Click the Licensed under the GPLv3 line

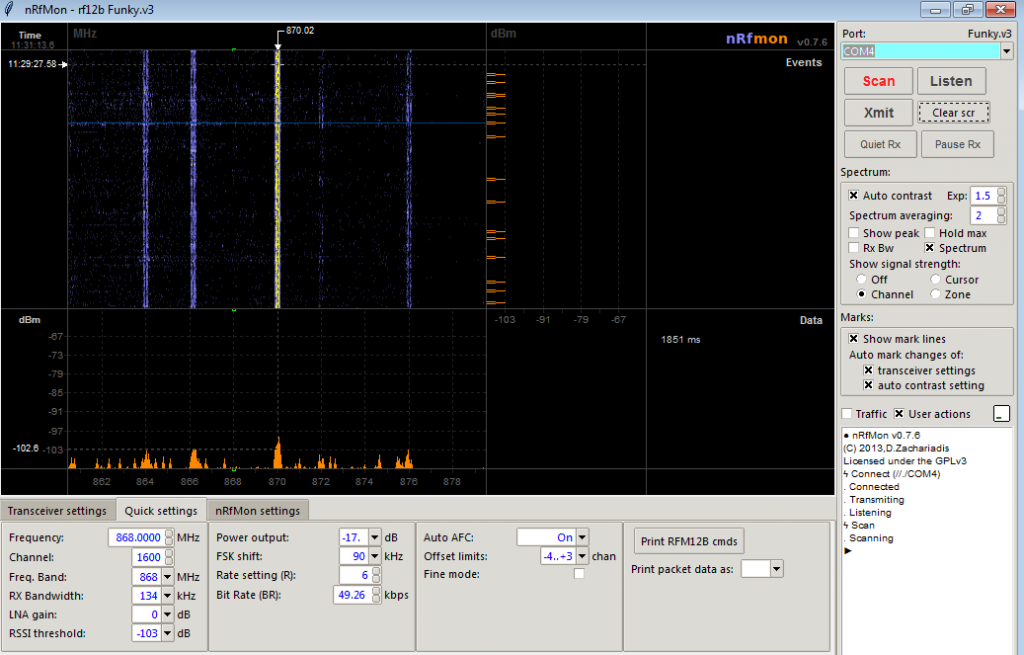pos(904,461)
